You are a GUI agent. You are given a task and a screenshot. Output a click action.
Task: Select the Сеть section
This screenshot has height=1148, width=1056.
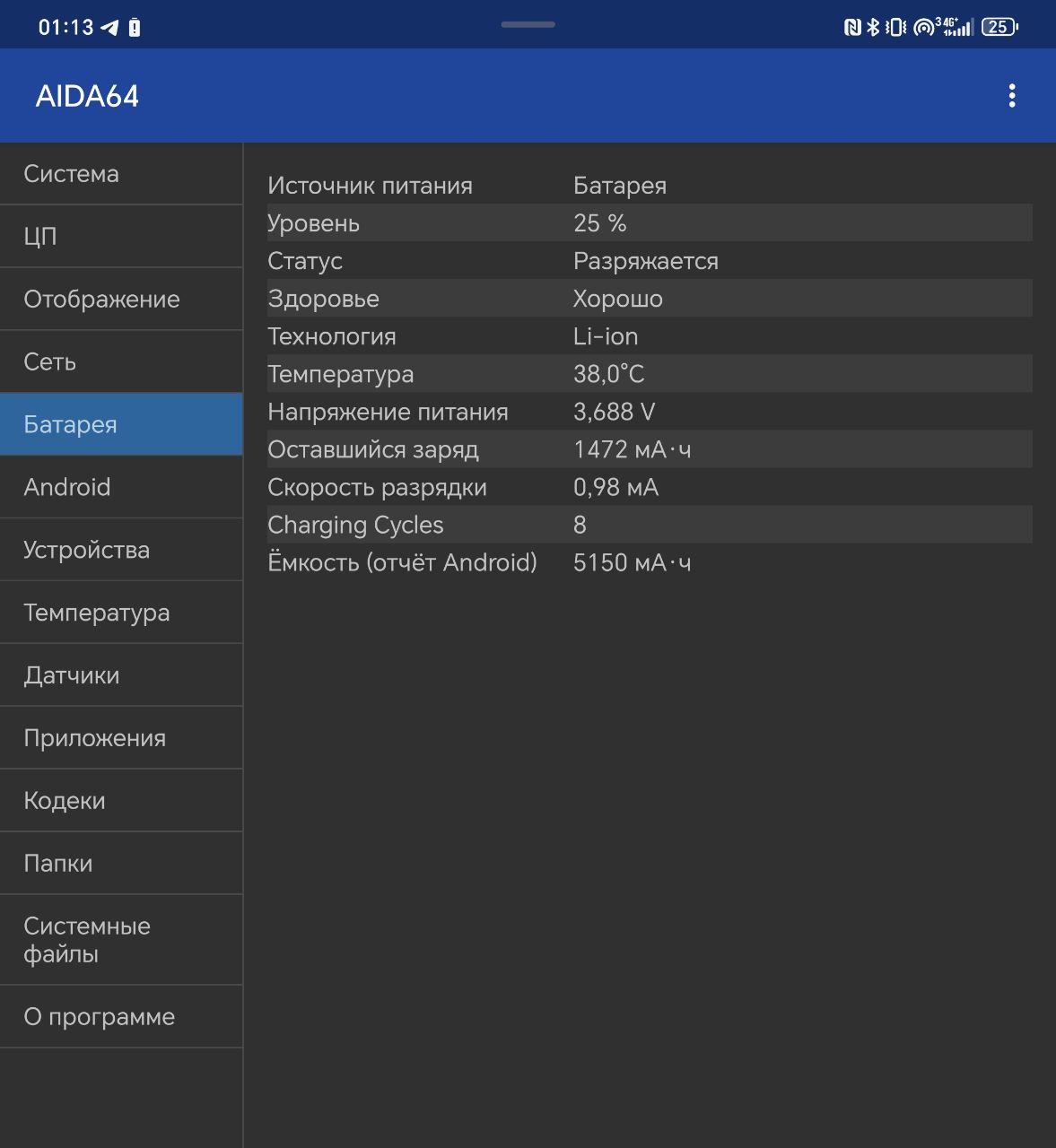pos(121,362)
